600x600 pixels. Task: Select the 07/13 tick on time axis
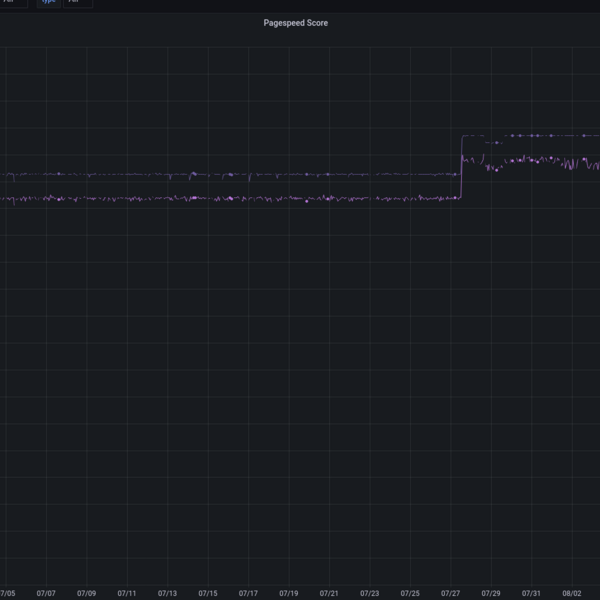click(167, 593)
